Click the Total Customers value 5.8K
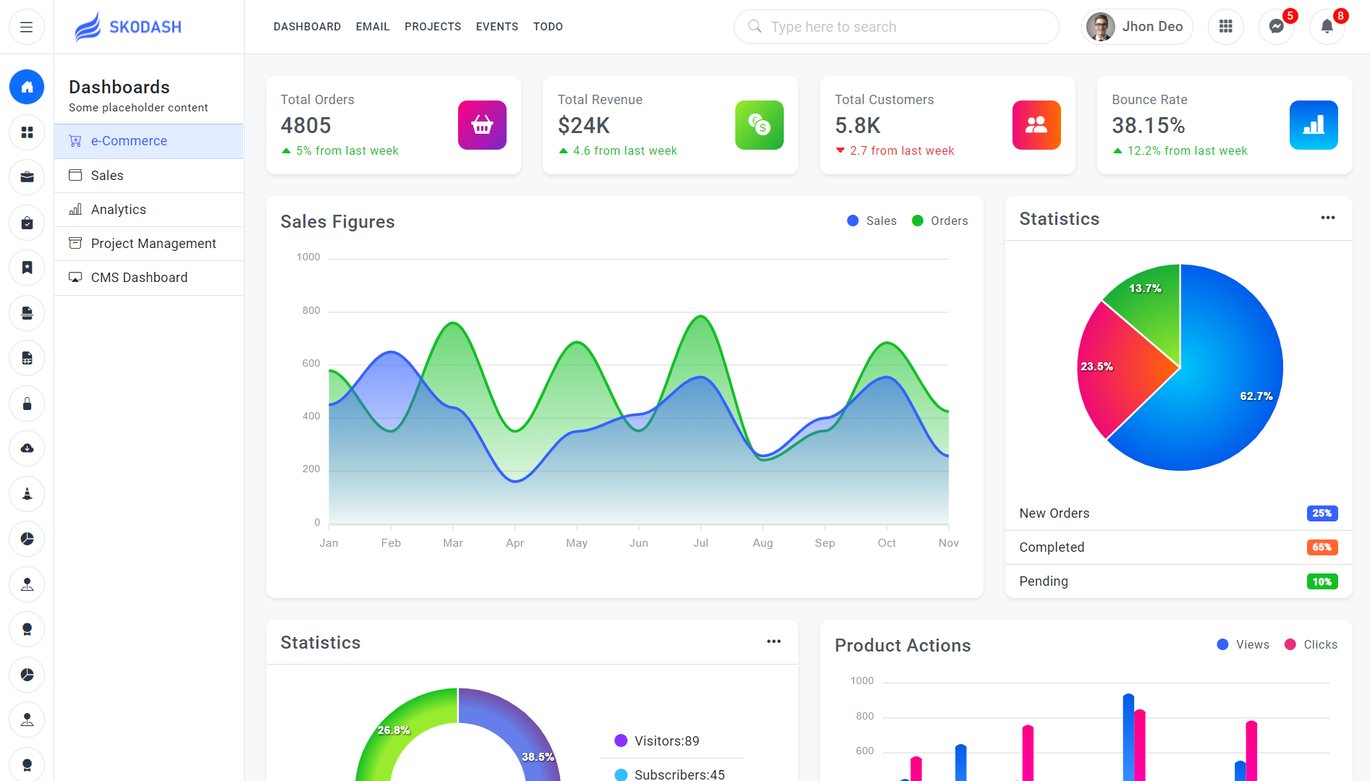This screenshot has width=1370, height=781. point(858,125)
